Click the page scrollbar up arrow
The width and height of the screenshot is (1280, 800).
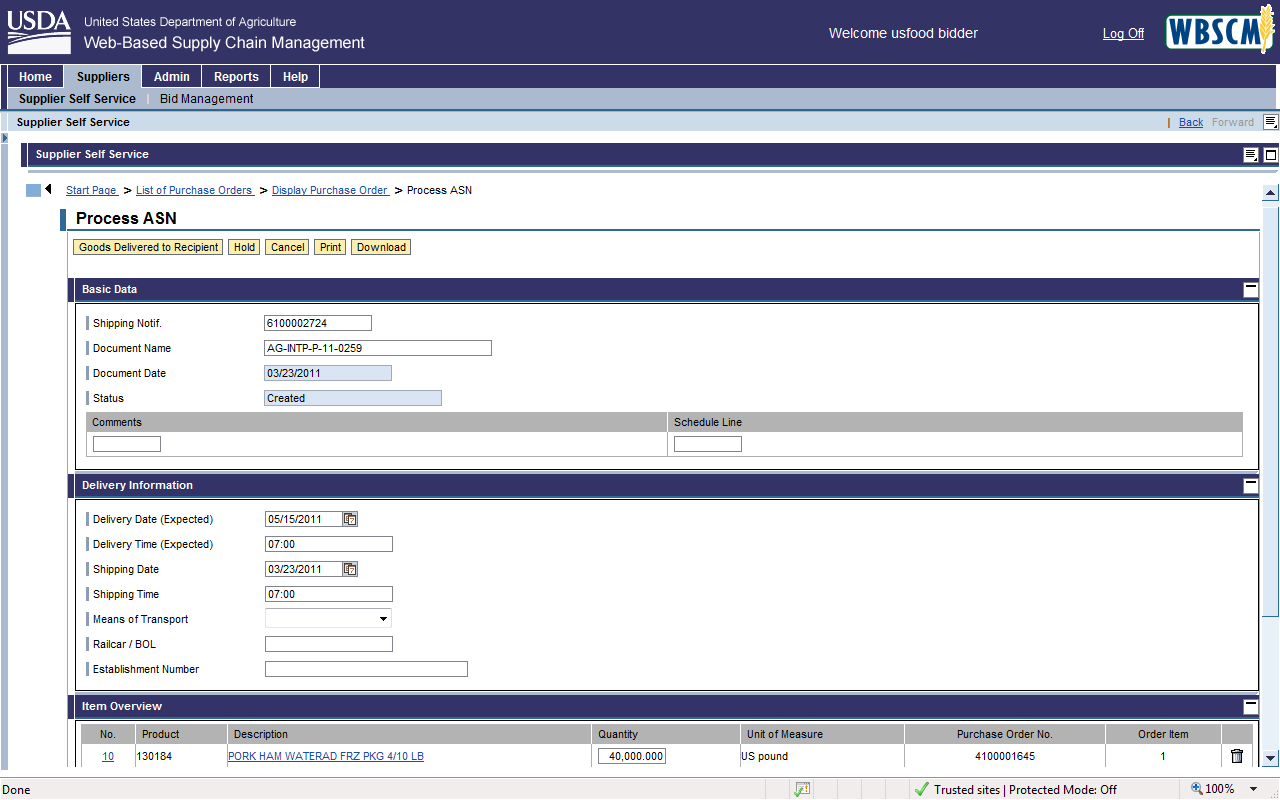tap(1270, 193)
